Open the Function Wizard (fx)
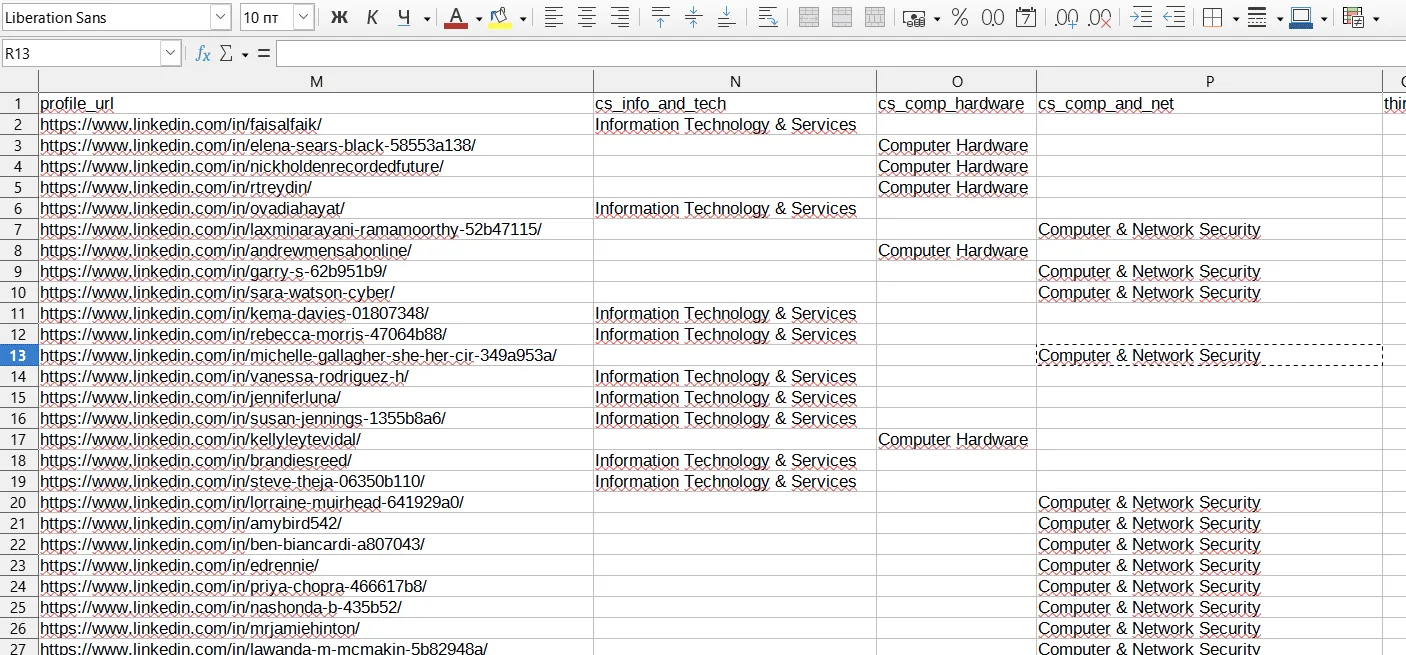Image resolution: width=1406 pixels, height=655 pixels. [203, 54]
